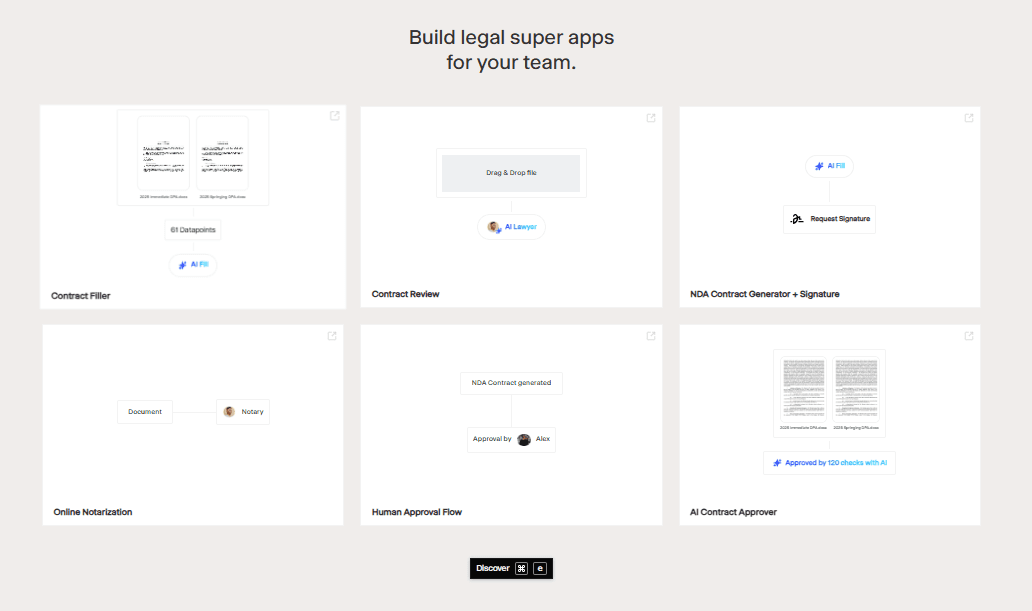Click Alex's avatar picture
The width and height of the screenshot is (1032, 611).
coord(524,440)
